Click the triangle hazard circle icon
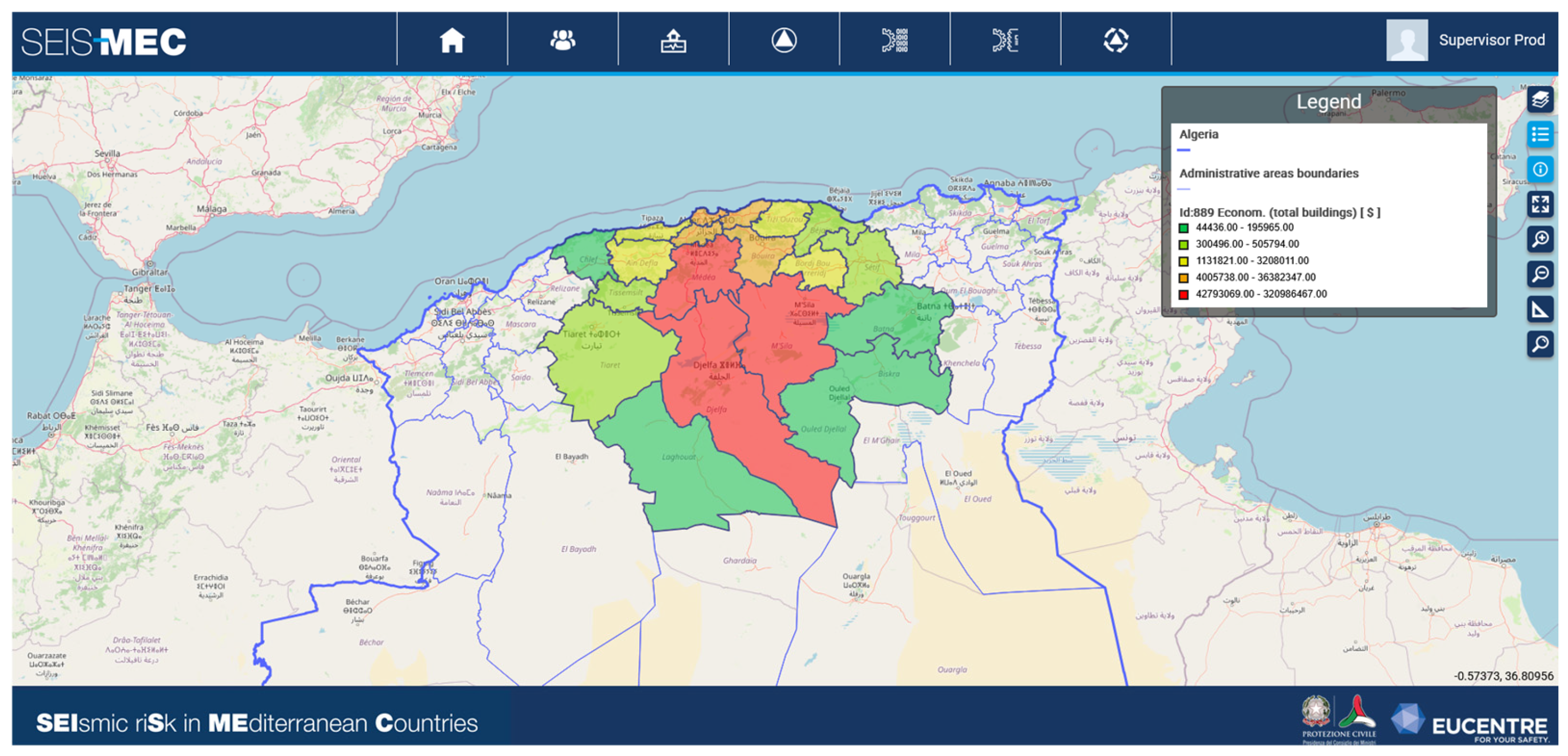Viewport: 1568px width, 756px height. pyautogui.click(x=783, y=41)
